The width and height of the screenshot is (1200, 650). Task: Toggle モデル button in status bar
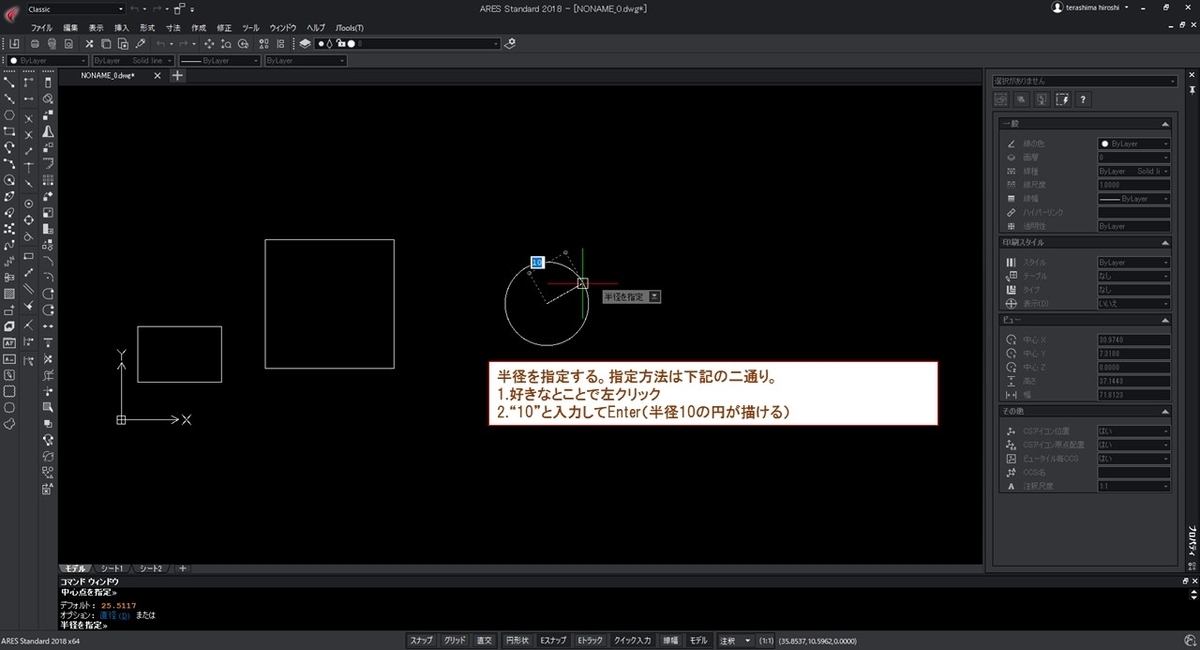698,640
